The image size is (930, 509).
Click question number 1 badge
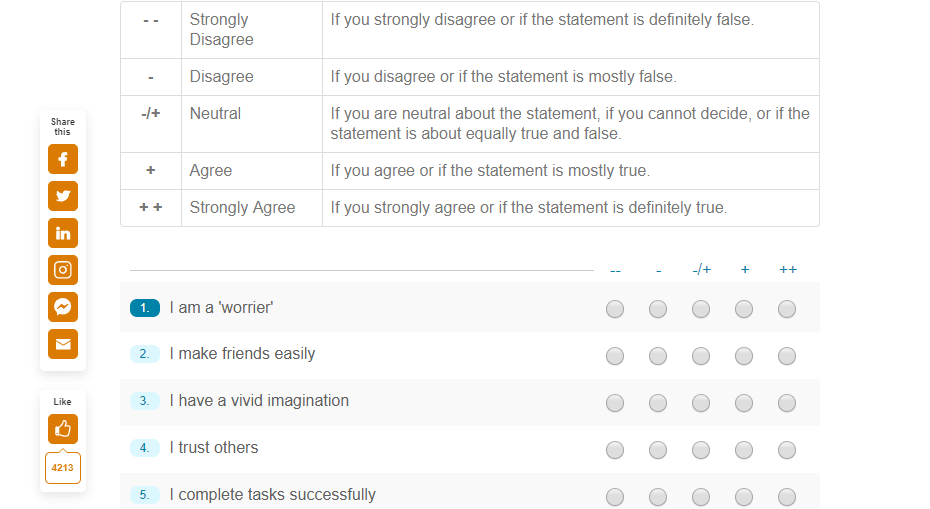coord(144,308)
